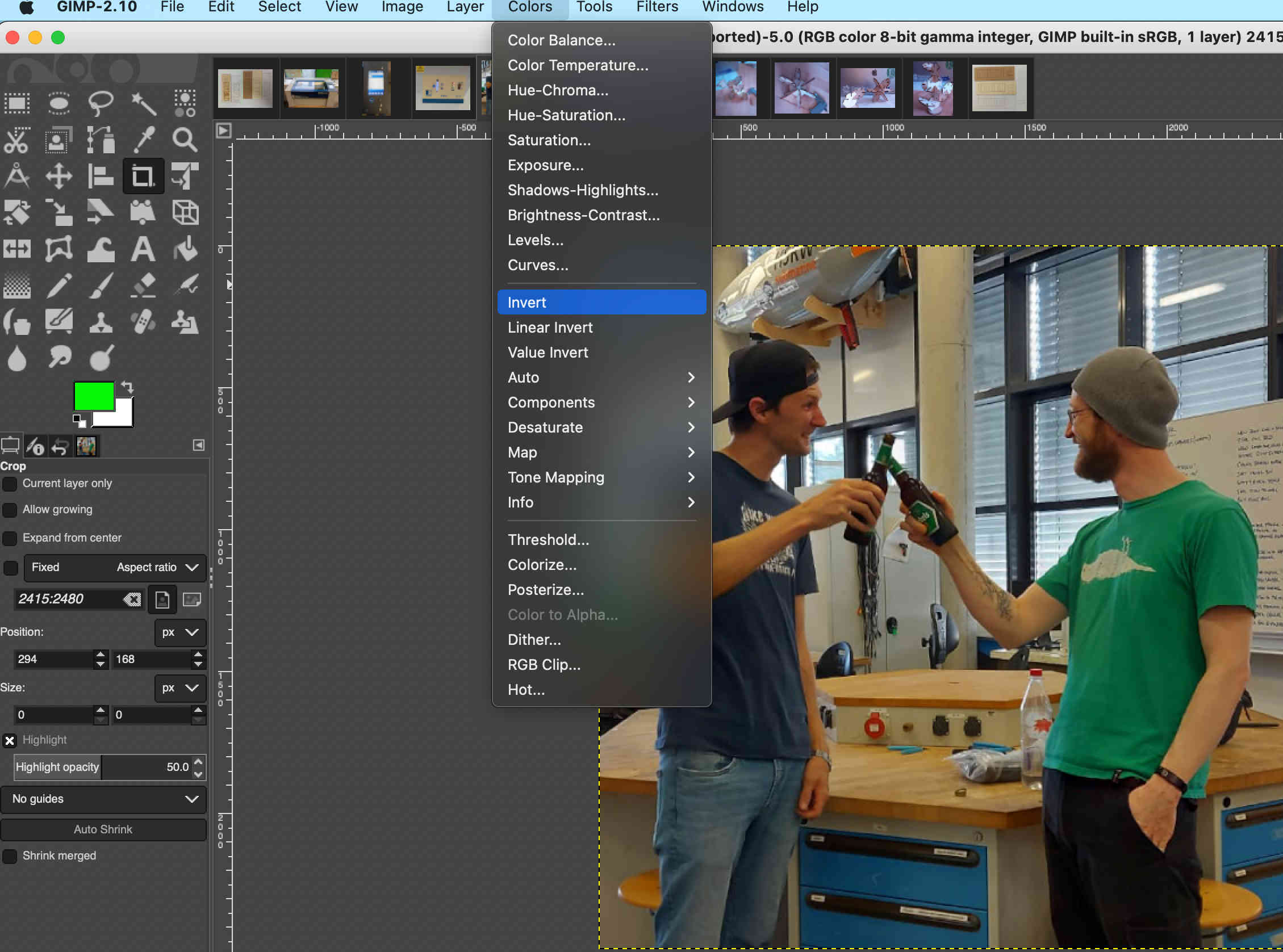Swap foreground and background colors arrow

127,387
